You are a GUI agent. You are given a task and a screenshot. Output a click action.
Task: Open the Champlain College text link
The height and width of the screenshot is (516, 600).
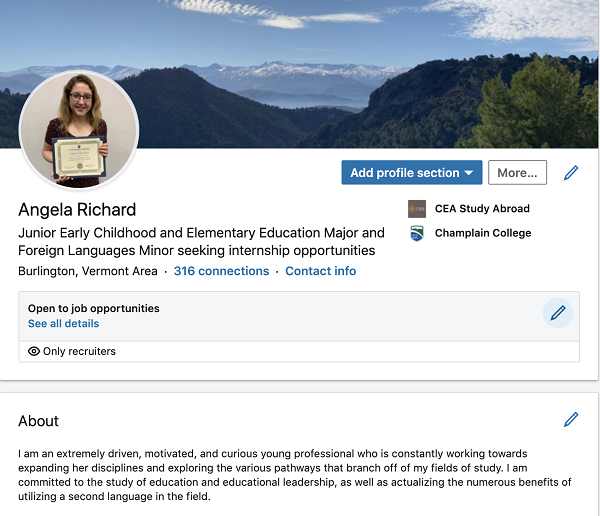click(483, 233)
